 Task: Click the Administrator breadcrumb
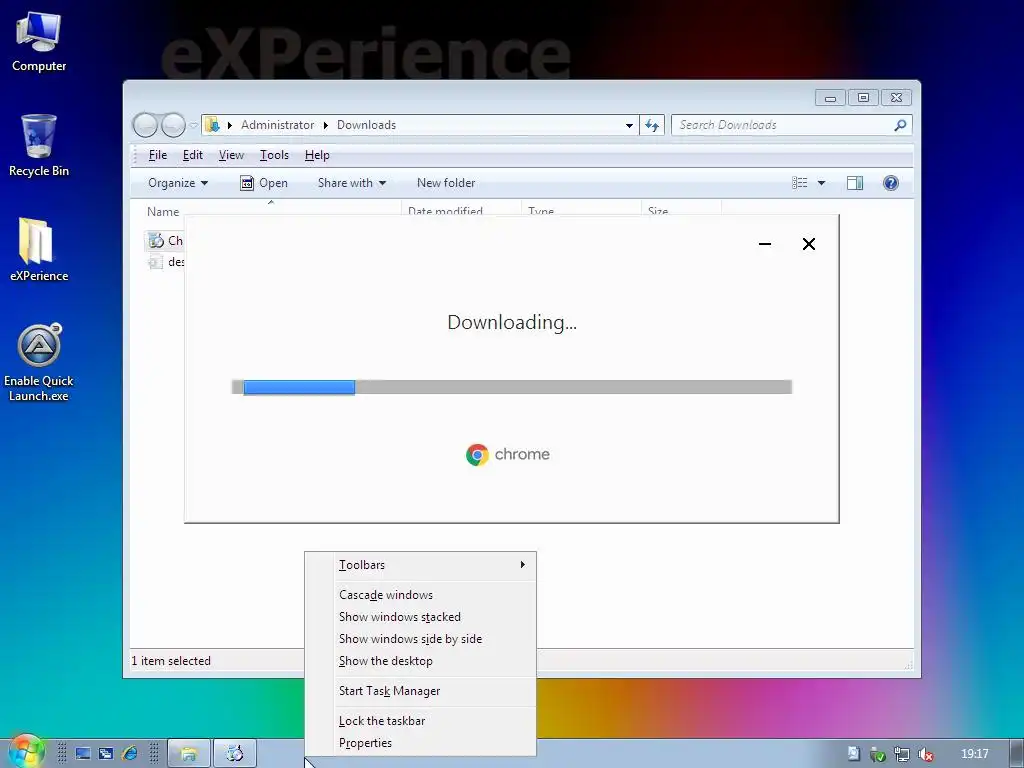[x=278, y=125]
